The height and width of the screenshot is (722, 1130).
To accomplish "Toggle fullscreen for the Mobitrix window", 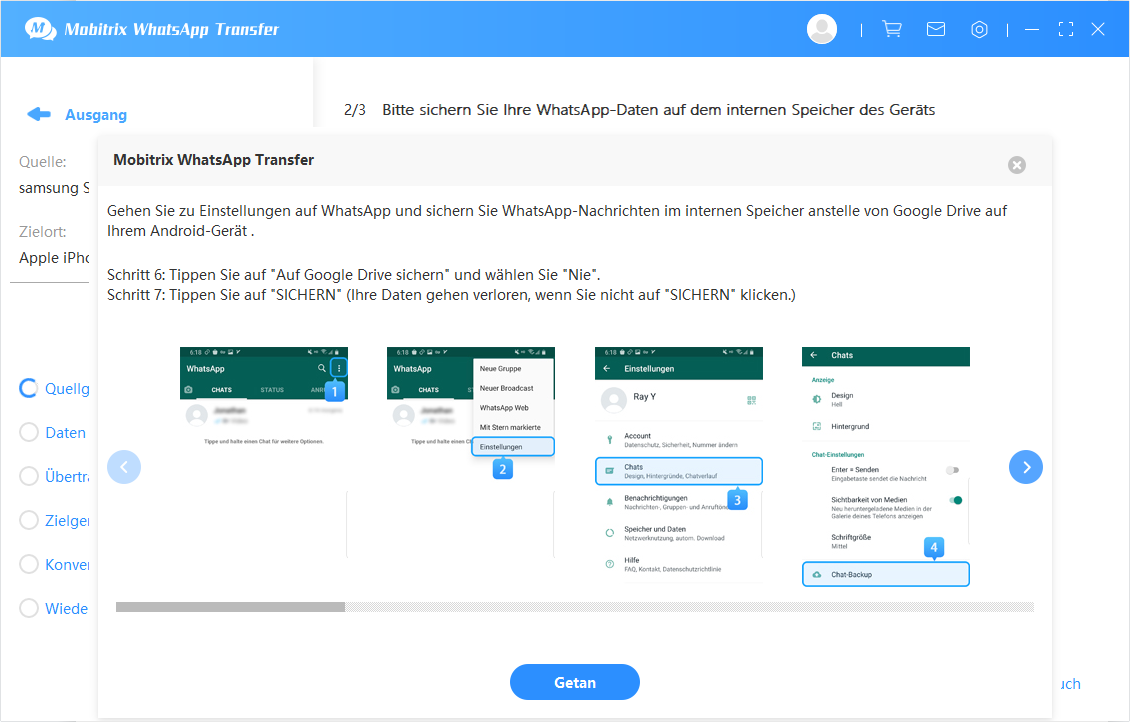I will pos(1066,30).
